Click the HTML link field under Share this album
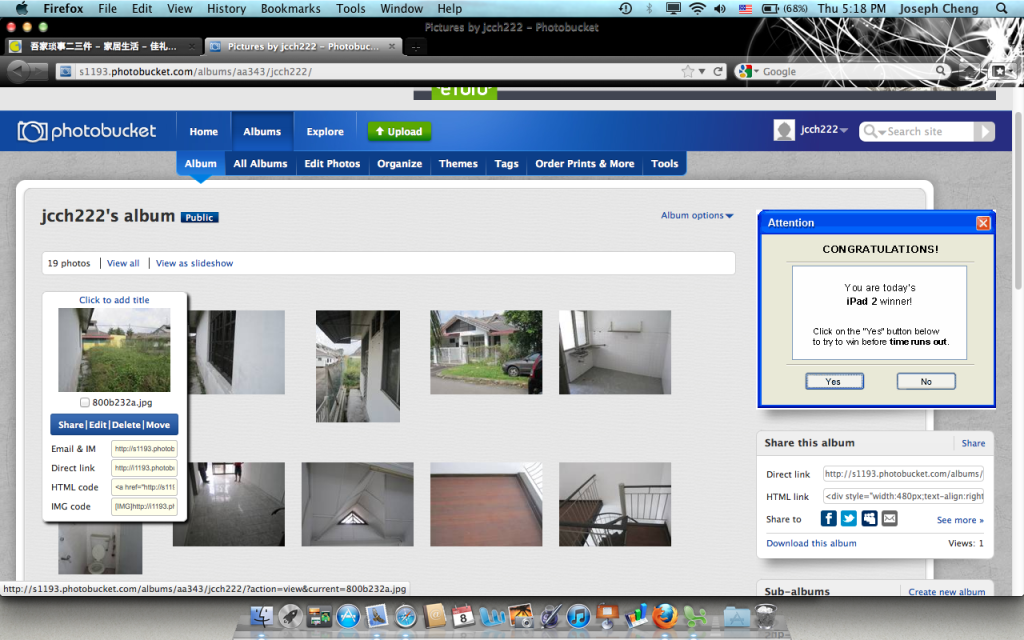1024x640 pixels. [x=903, y=496]
